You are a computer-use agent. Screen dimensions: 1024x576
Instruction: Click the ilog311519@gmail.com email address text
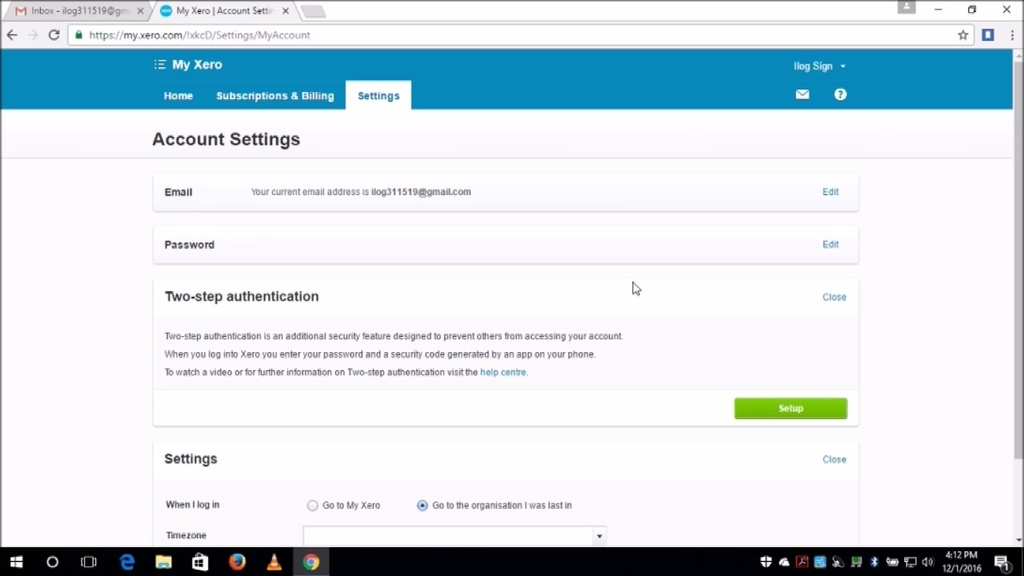(421, 192)
